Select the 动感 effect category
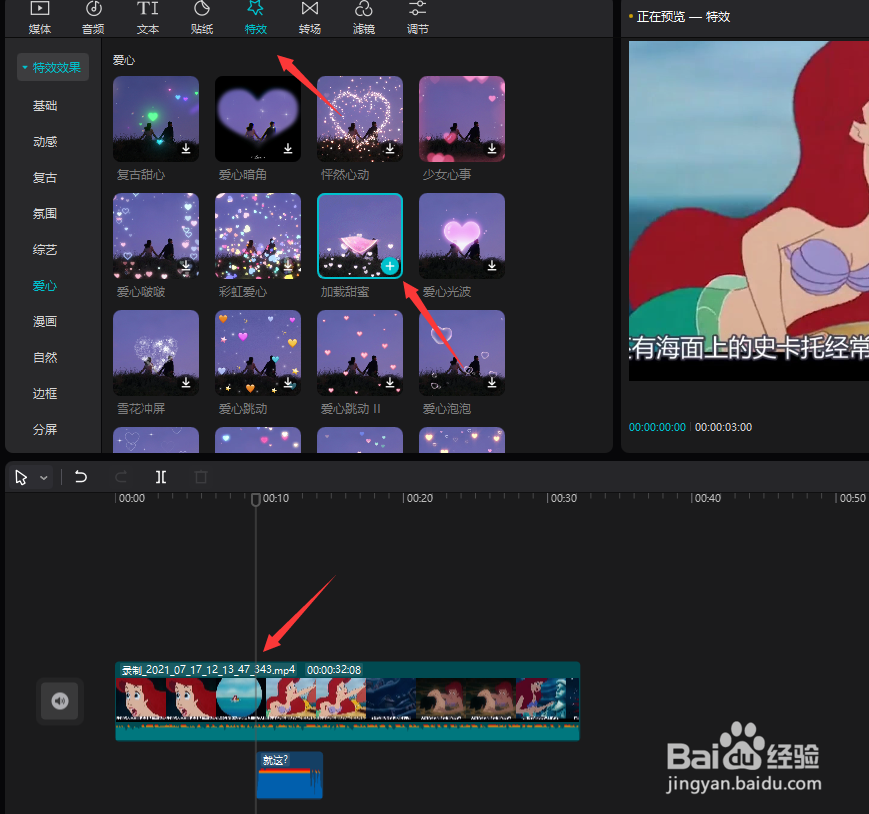The height and width of the screenshot is (814, 869). (45, 142)
